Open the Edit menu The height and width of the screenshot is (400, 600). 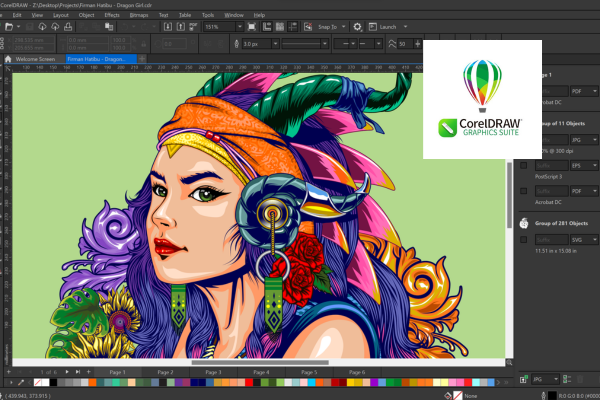coord(17,15)
